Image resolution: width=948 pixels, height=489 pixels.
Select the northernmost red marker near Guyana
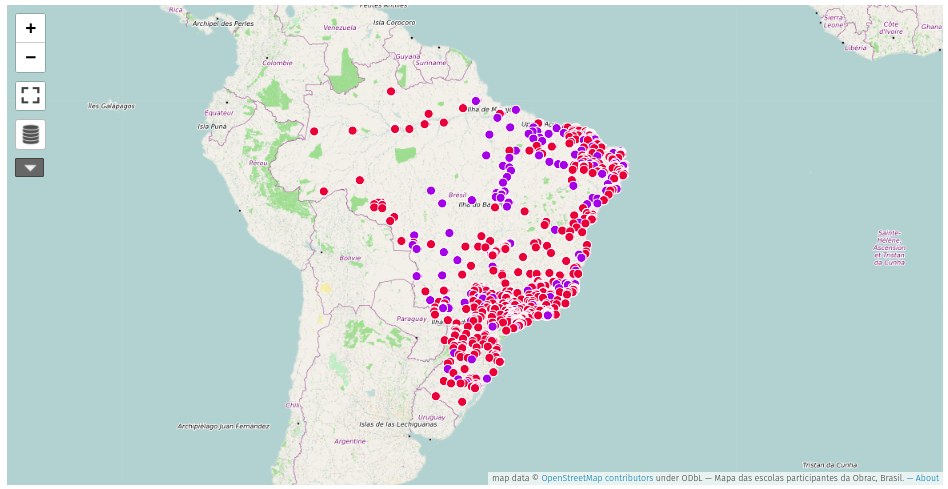(x=391, y=91)
